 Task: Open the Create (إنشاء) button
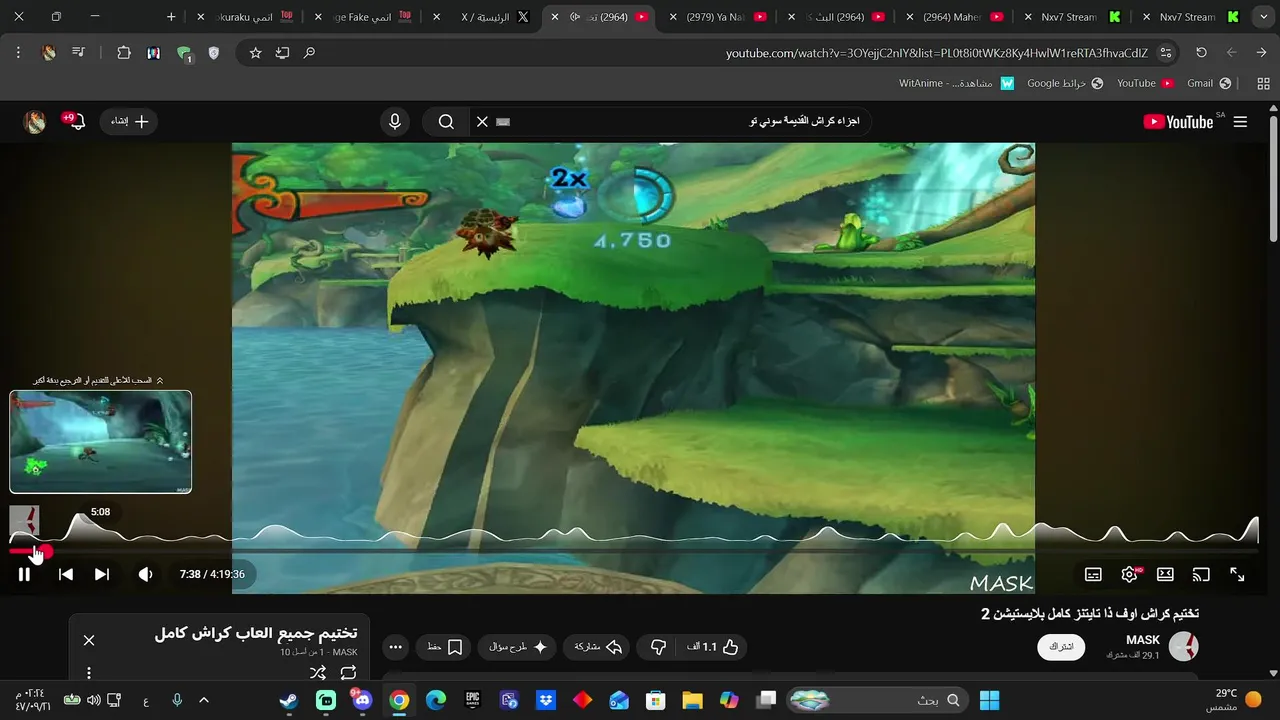pyautogui.click(x=129, y=121)
